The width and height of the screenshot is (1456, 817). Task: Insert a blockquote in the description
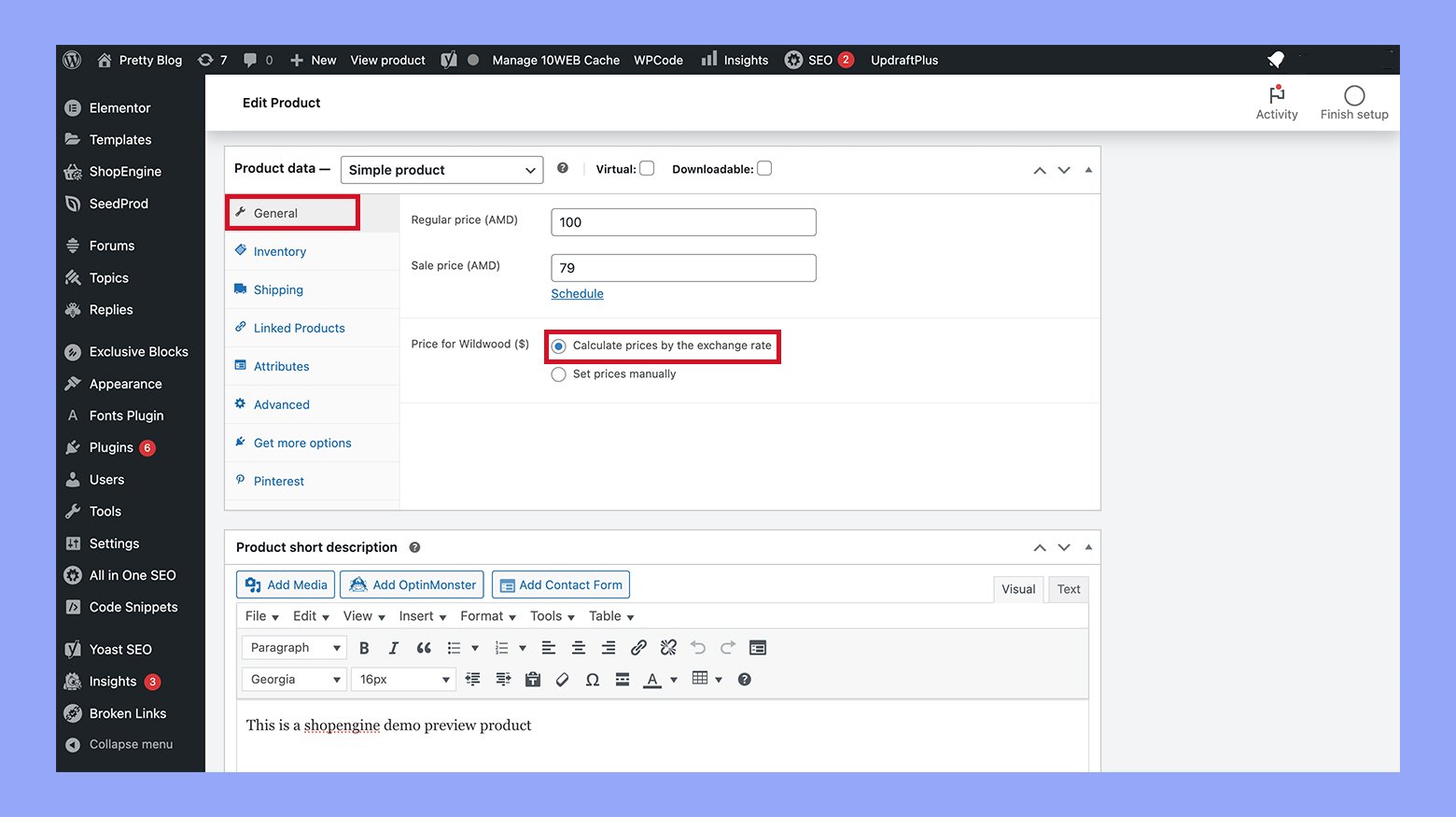point(424,648)
